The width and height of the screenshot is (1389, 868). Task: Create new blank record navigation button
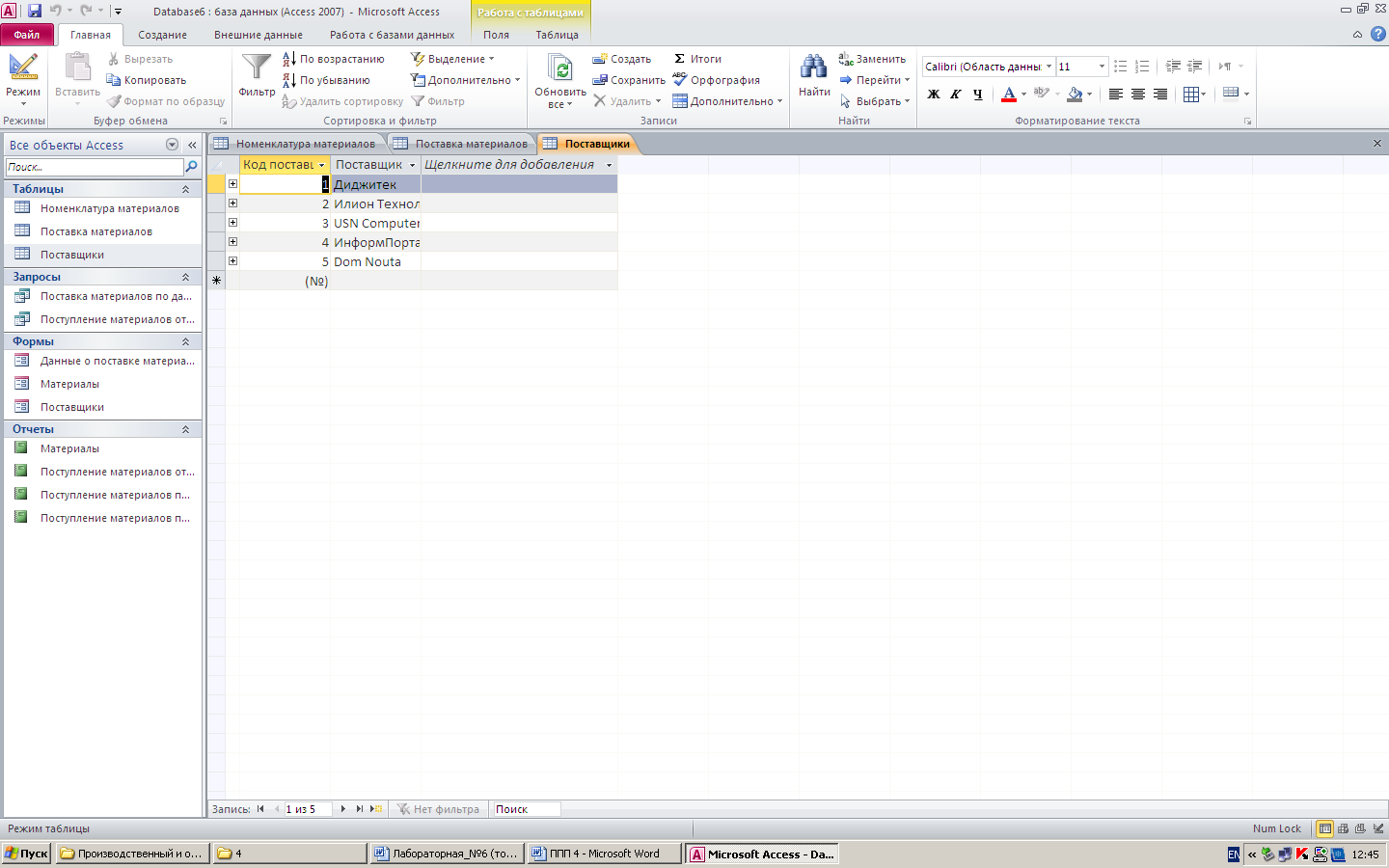pos(376,809)
